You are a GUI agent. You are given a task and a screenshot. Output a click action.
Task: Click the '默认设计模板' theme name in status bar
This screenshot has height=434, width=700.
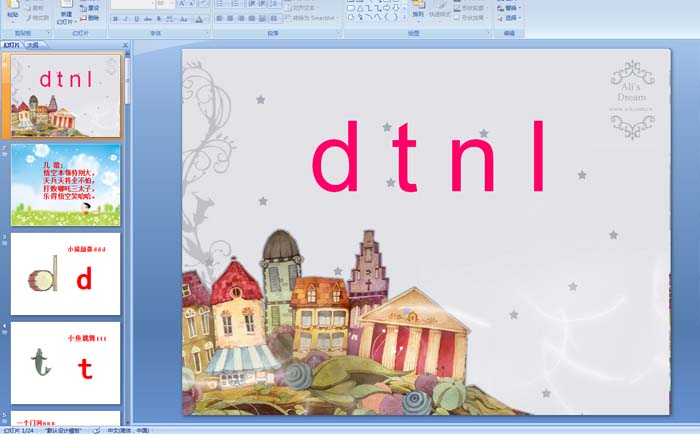(x=63, y=430)
